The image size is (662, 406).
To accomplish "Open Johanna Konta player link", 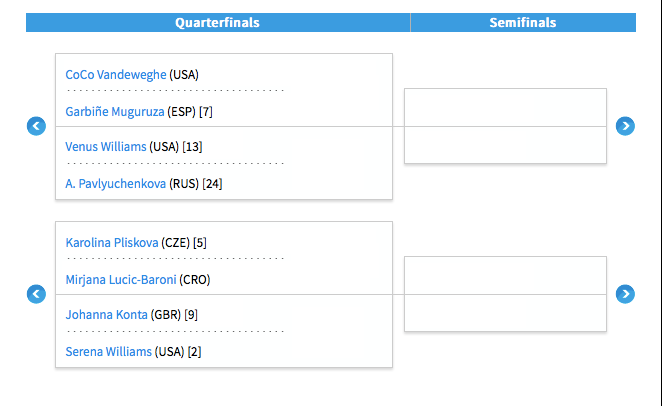I will (x=106, y=315).
